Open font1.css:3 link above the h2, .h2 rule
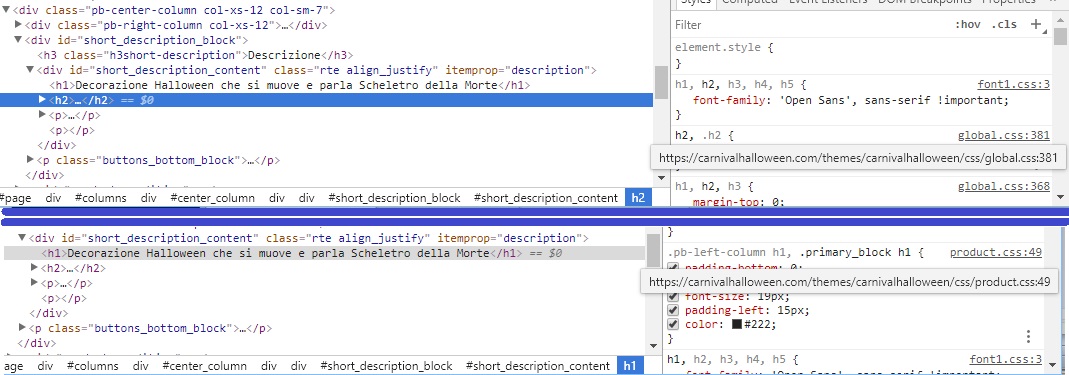1069x375 pixels. click(1013, 85)
